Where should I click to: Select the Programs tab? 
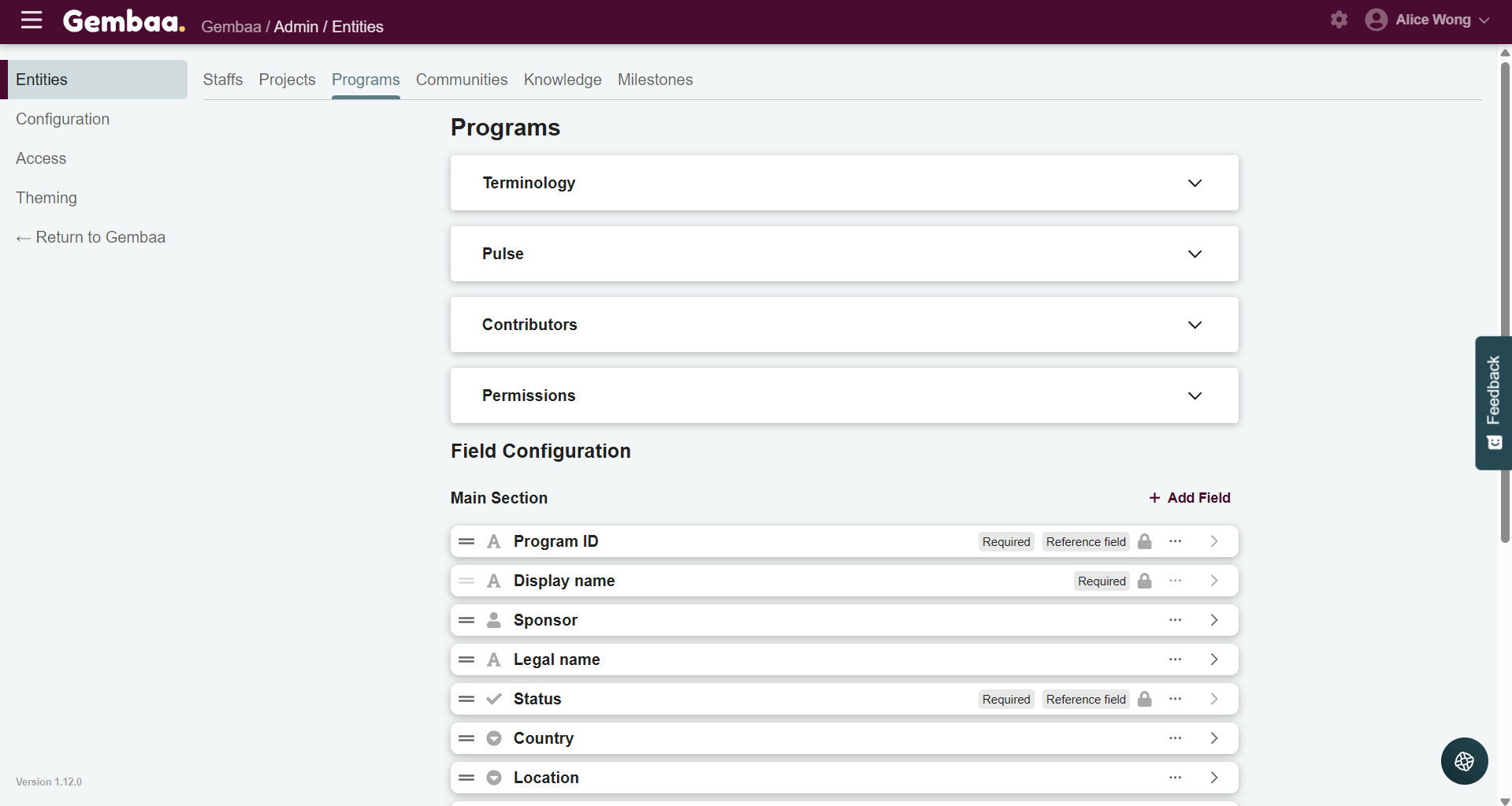366,80
